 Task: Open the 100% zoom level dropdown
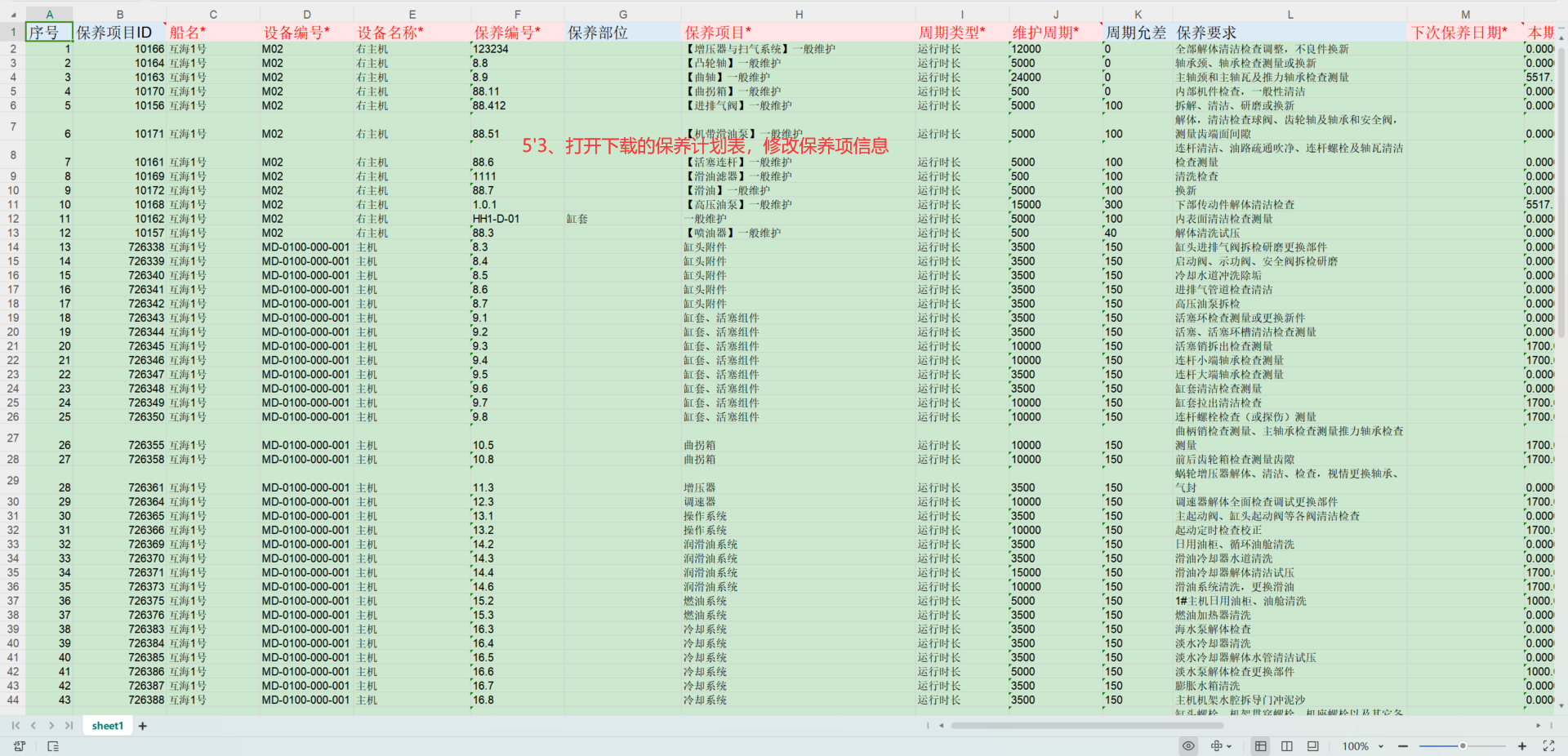[x=1363, y=746]
